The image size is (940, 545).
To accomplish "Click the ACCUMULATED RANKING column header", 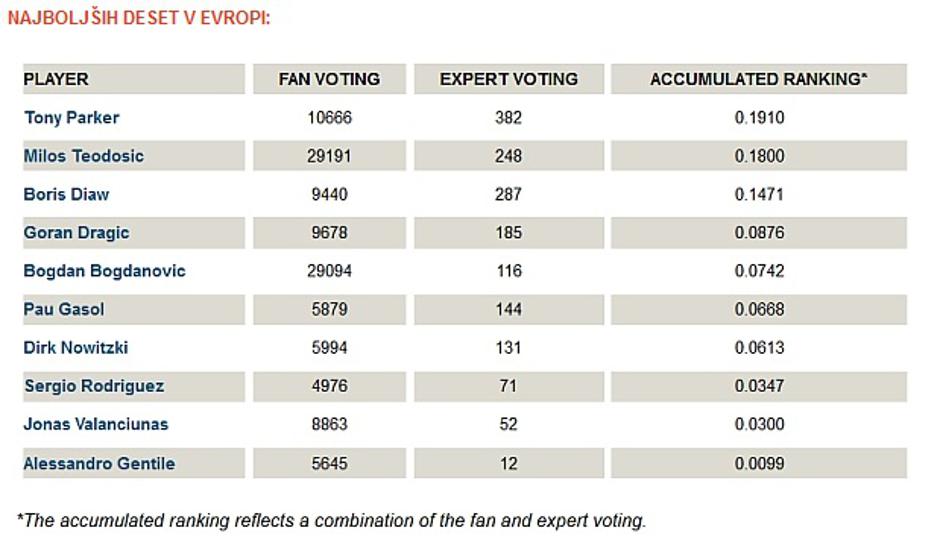I will 758,79.
